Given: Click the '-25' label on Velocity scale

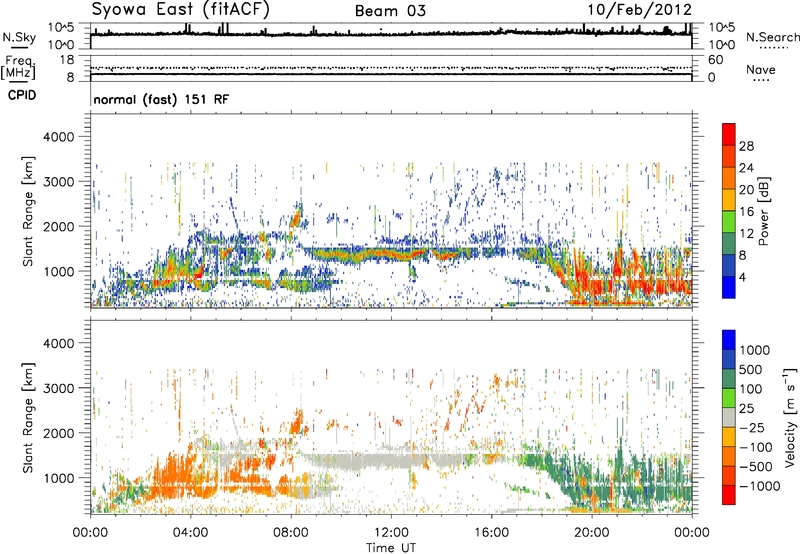Looking at the screenshot, I should [752, 428].
